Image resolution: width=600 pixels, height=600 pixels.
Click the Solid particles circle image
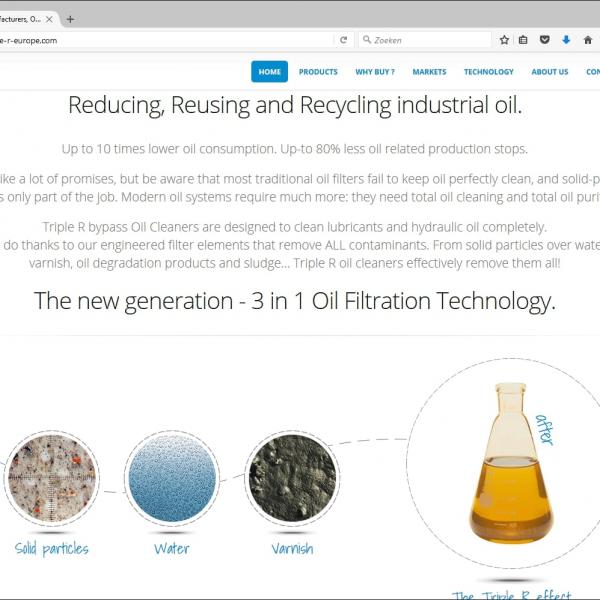(52, 478)
